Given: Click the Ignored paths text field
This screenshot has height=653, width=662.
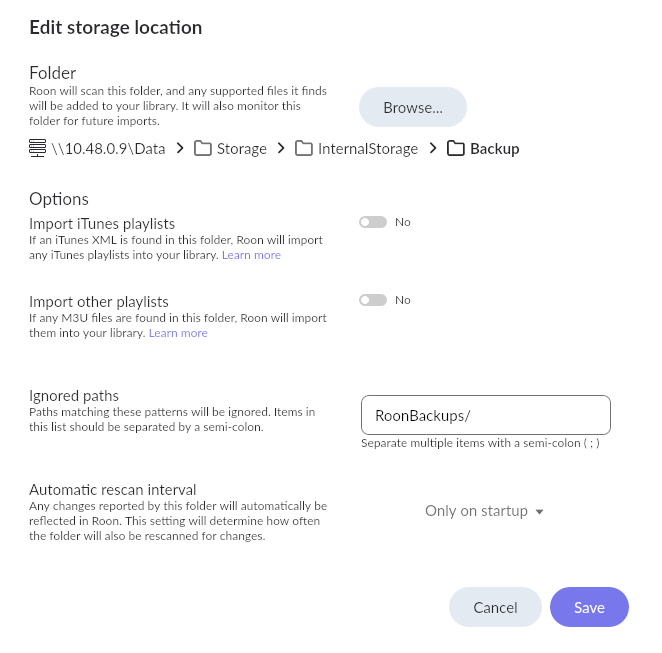Looking at the screenshot, I should tap(485, 415).
